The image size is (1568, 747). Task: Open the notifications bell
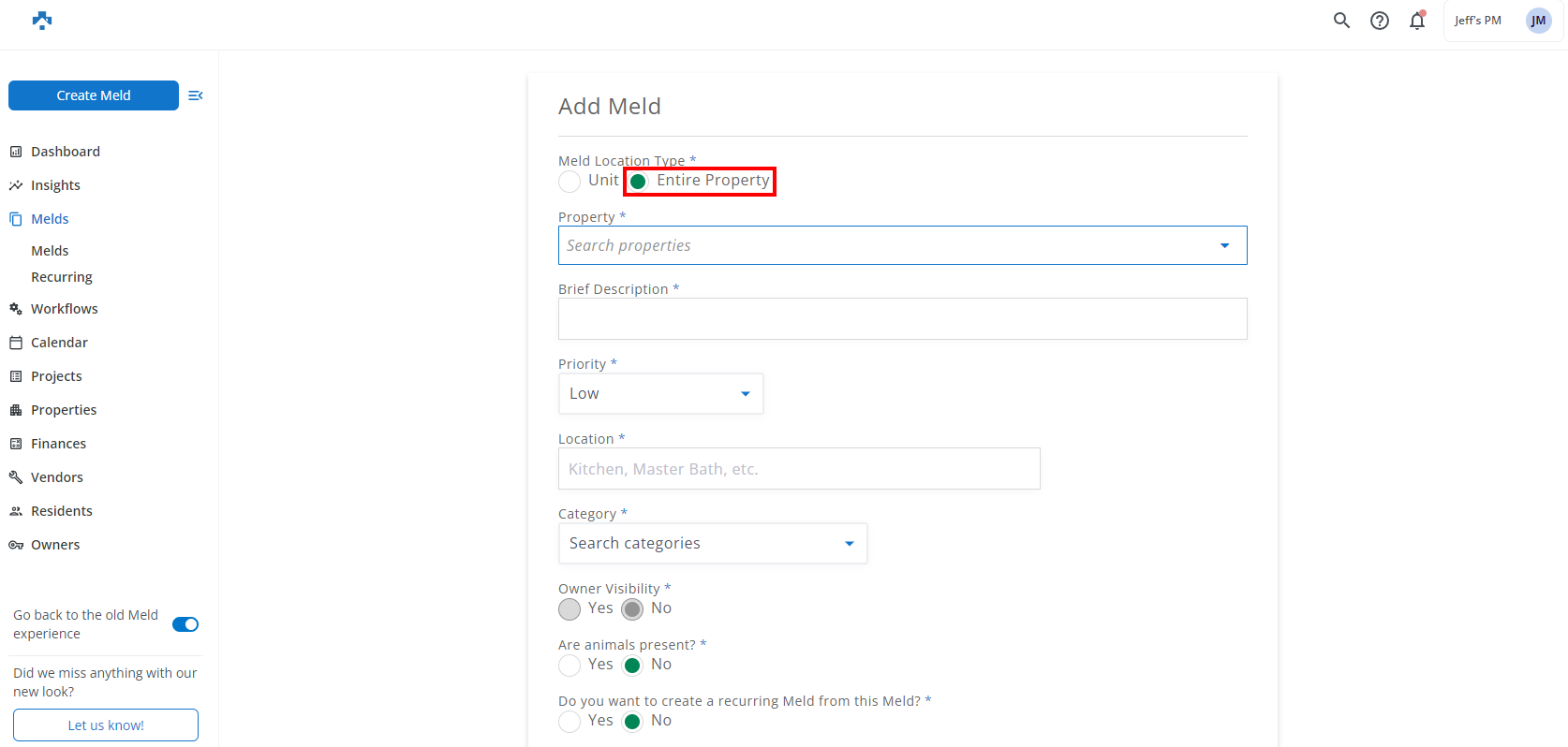tap(1416, 21)
